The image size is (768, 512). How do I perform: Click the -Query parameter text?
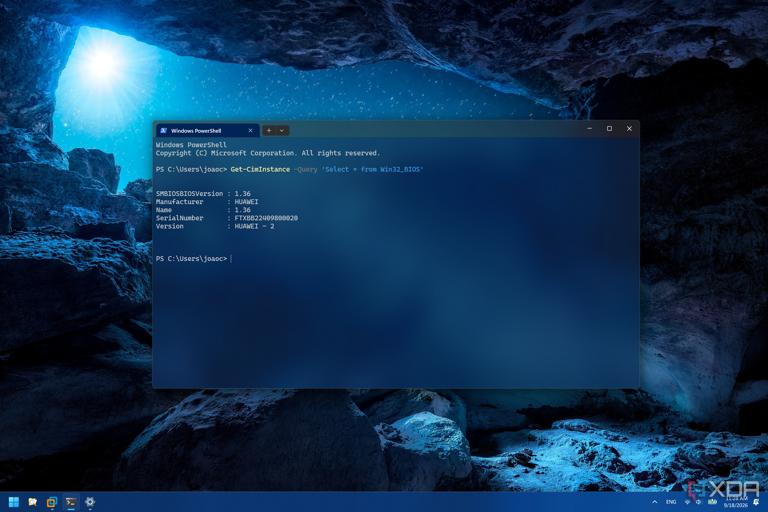point(306,170)
